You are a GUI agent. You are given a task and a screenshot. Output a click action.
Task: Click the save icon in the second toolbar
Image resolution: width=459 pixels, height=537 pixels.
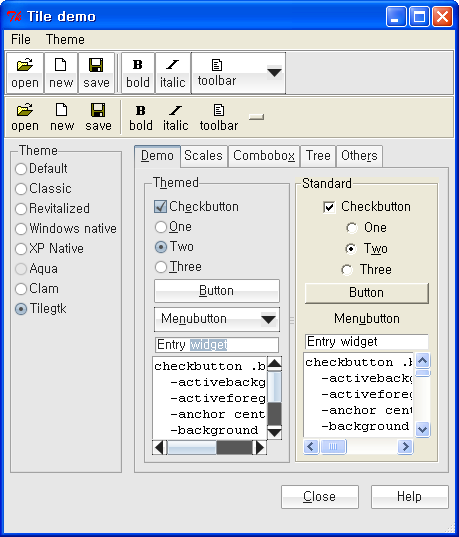pos(98,110)
